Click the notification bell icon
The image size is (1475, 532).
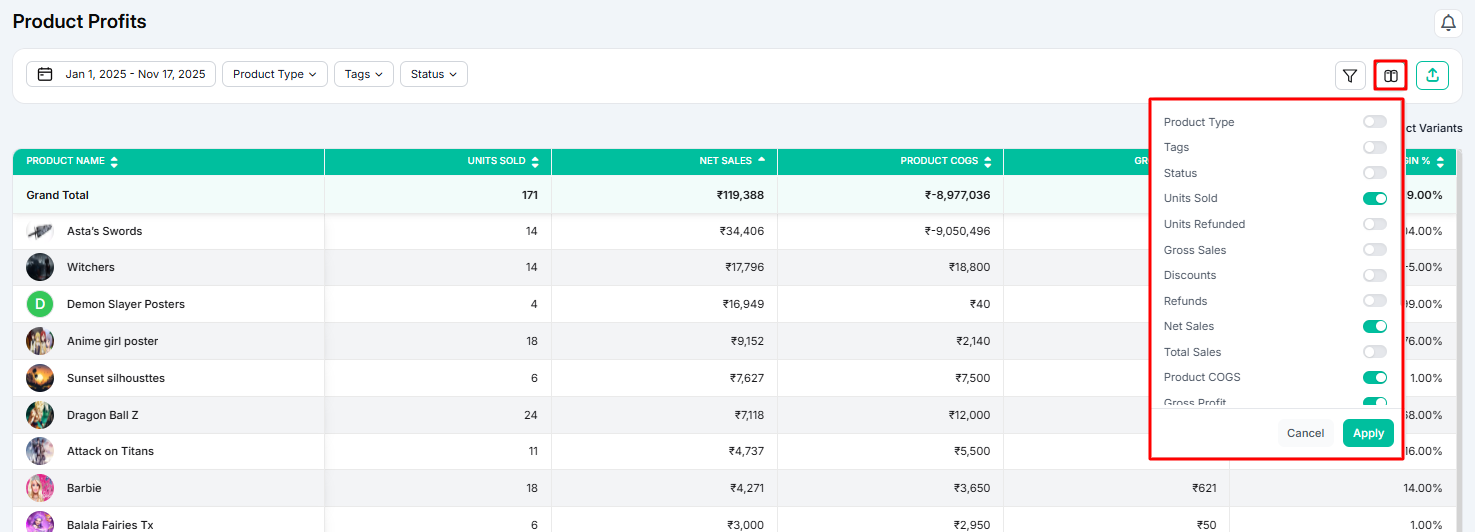(1447, 23)
